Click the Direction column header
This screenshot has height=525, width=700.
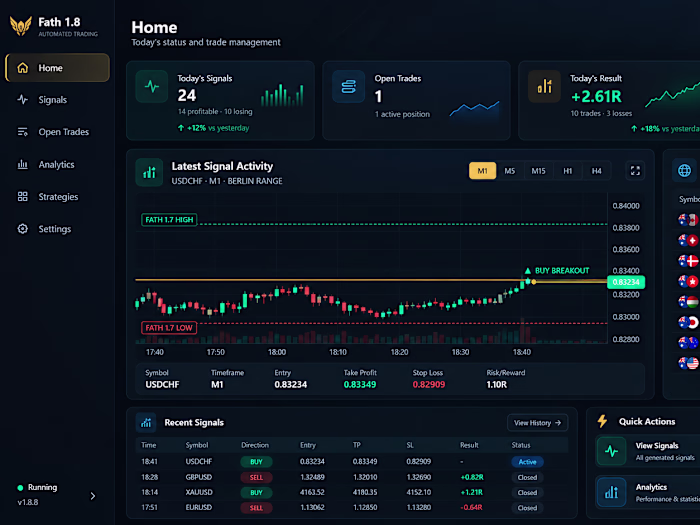[255, 445]
